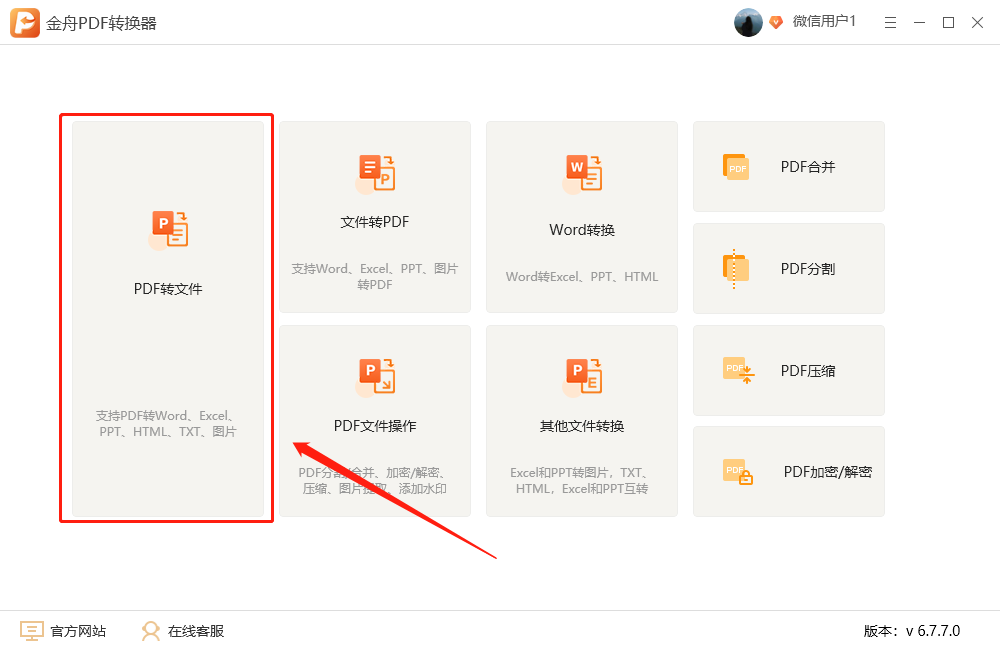The width and height of the screenshot is (1000, 650).
Task: Click the 金舟PDF转换器 app logo
Action: pos(25,23)
